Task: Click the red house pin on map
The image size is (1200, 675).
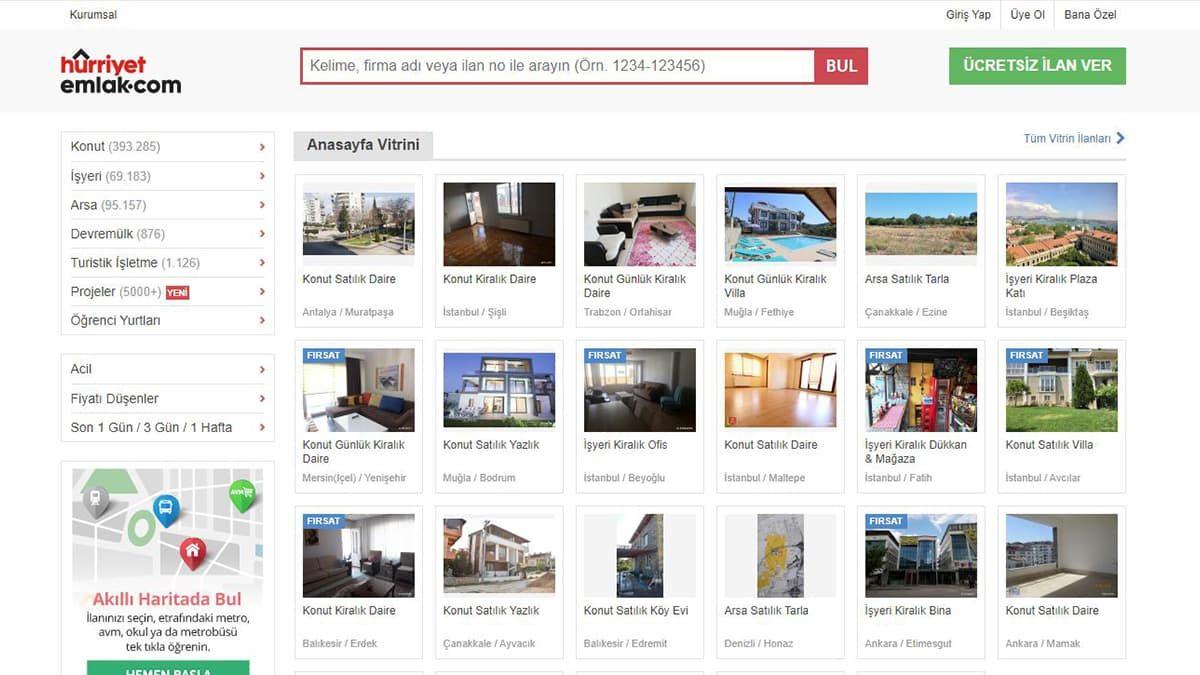Action: [x=193, y=551]
